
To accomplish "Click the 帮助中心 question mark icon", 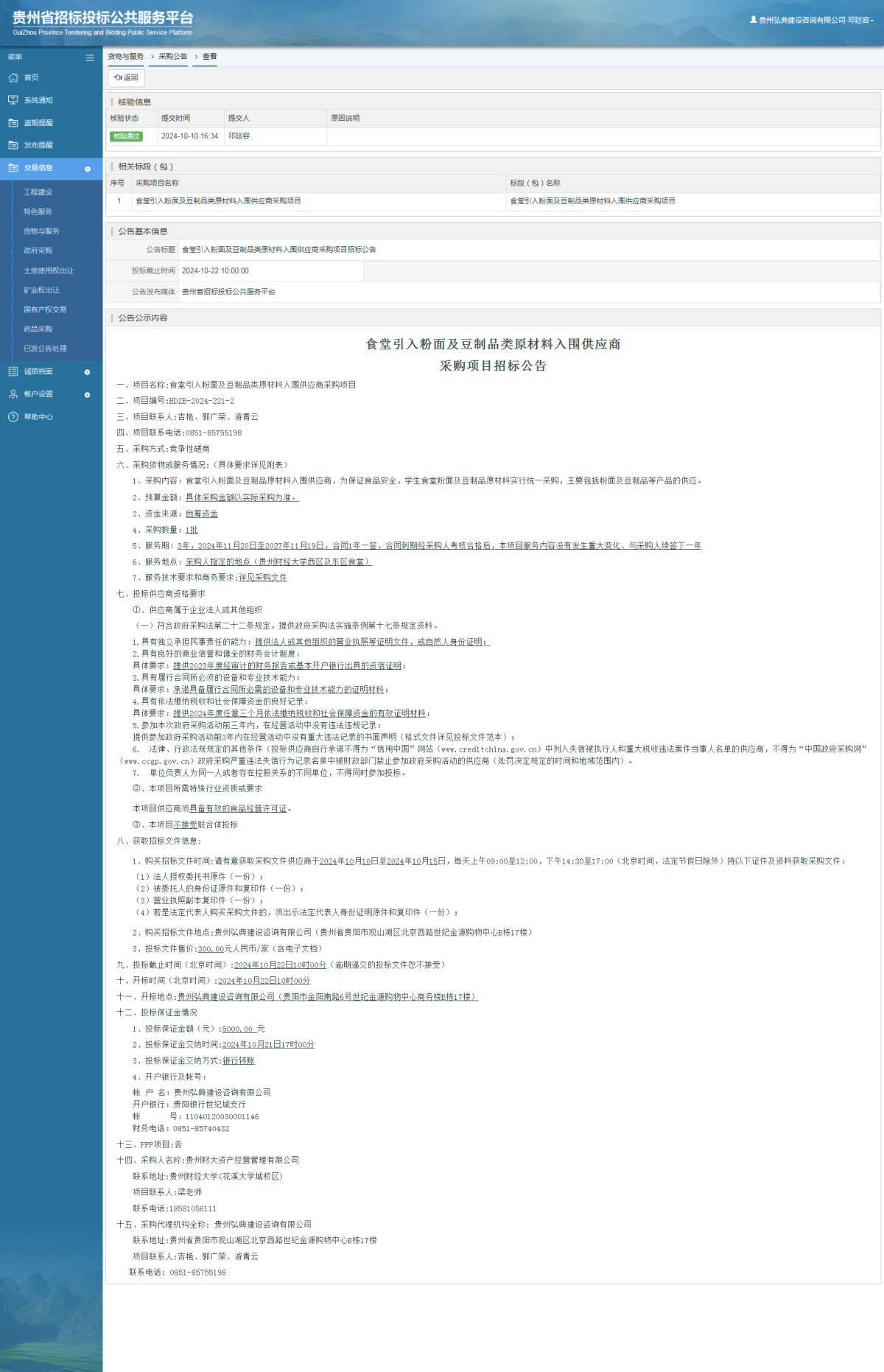I will (13, 417).
